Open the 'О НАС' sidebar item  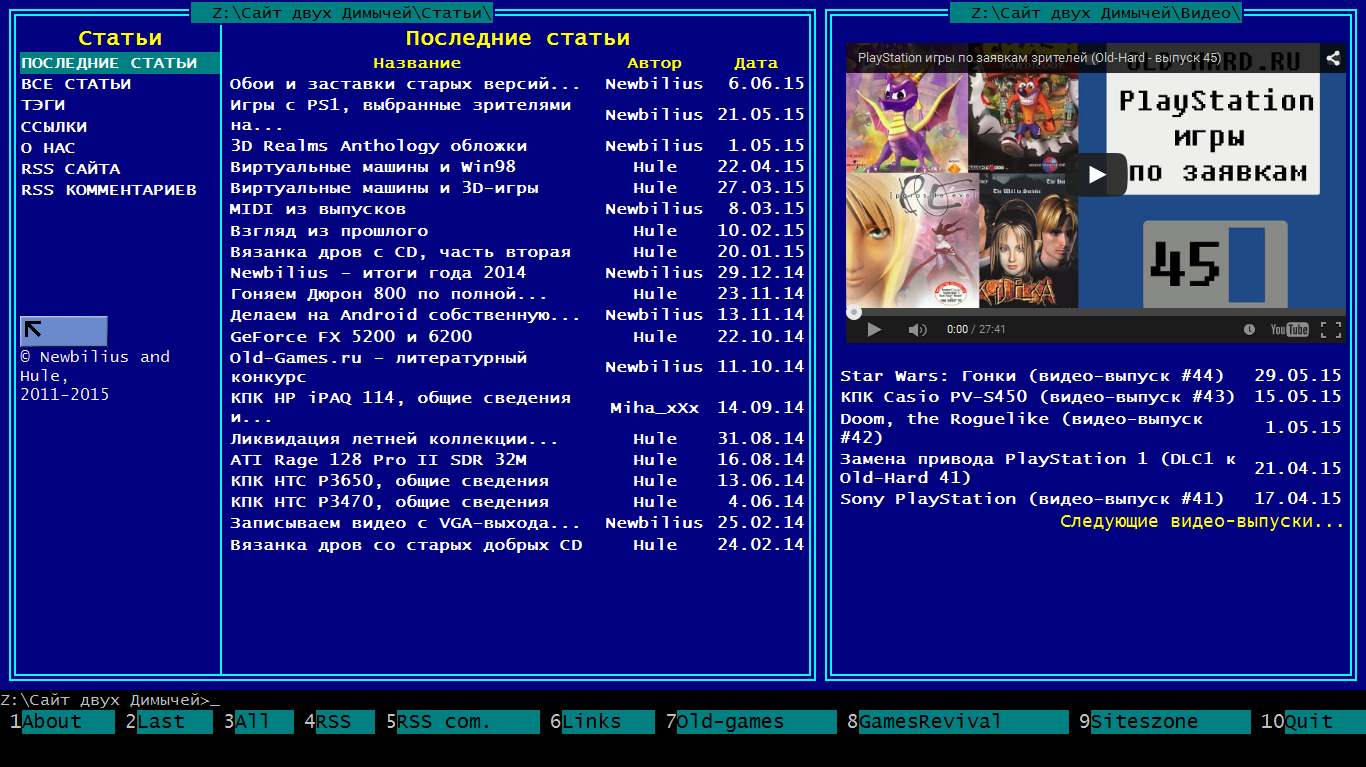pos(48,148)
